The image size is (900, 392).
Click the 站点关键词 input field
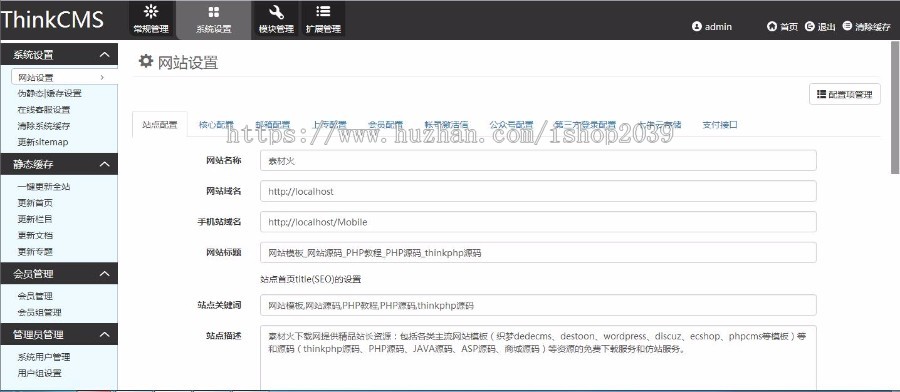coord(538,305)
